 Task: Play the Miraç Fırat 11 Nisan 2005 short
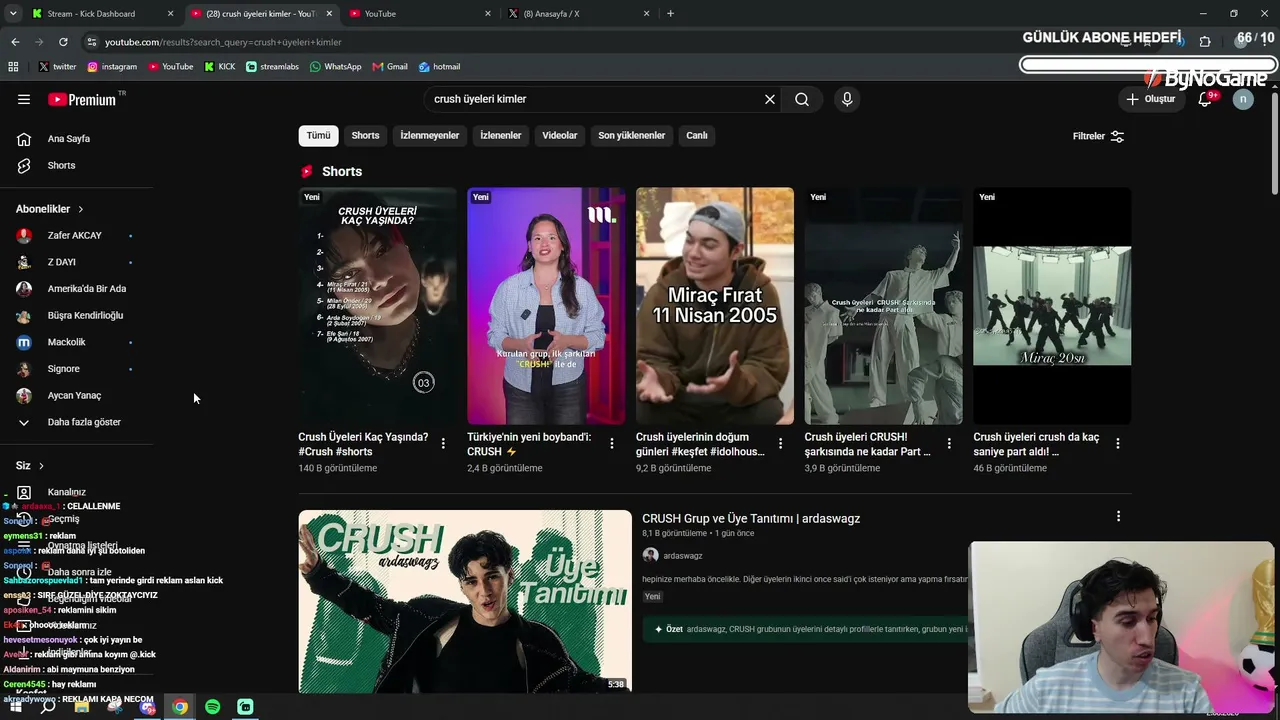click(x=715, y=306)
